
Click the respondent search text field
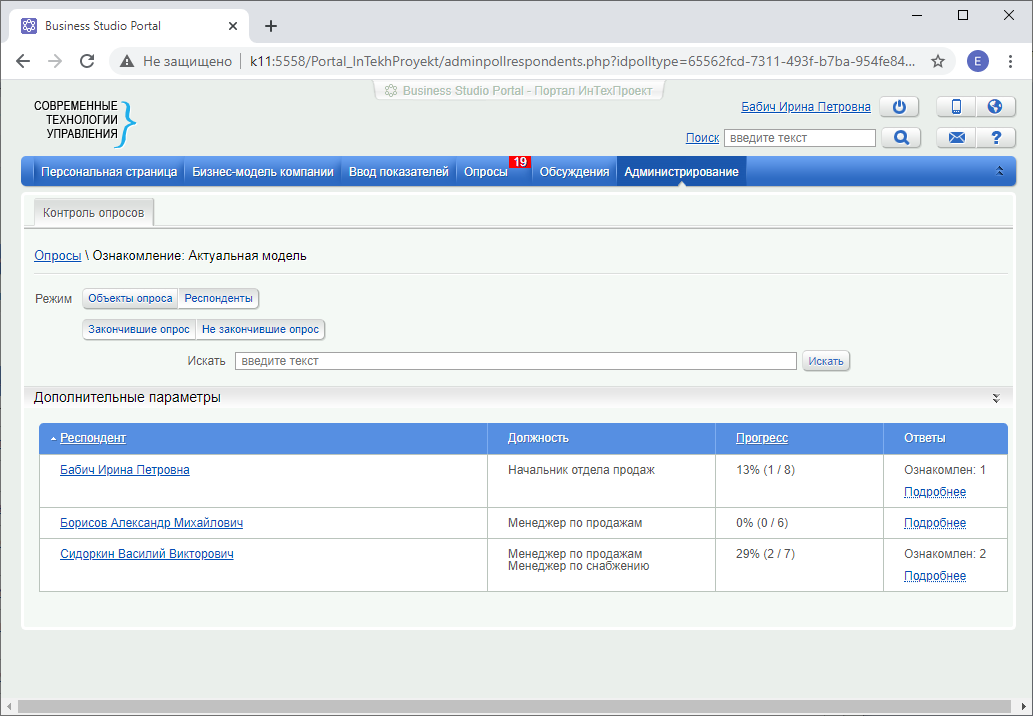(515, 361)
